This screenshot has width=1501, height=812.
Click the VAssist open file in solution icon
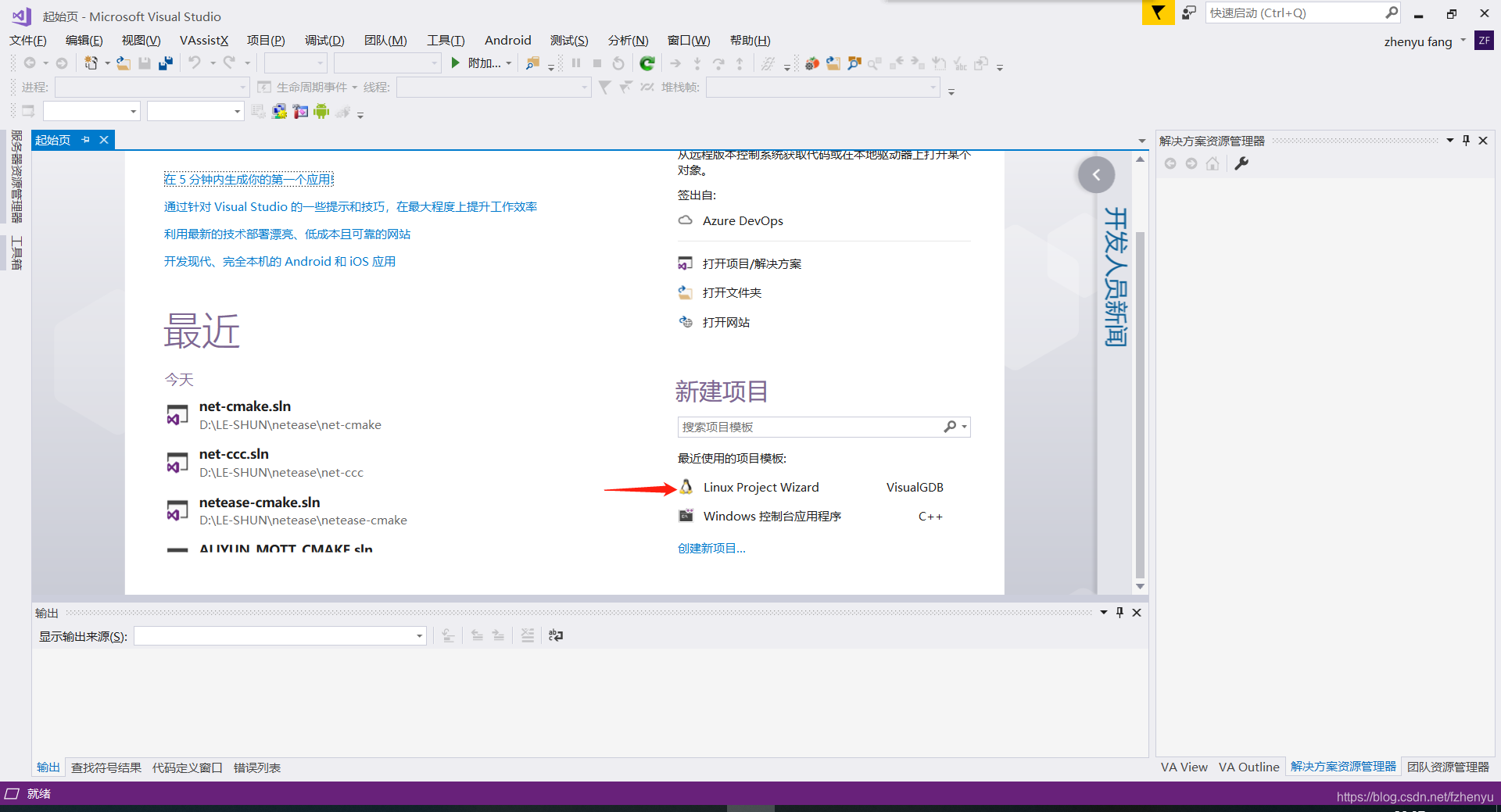click(833, 63)
